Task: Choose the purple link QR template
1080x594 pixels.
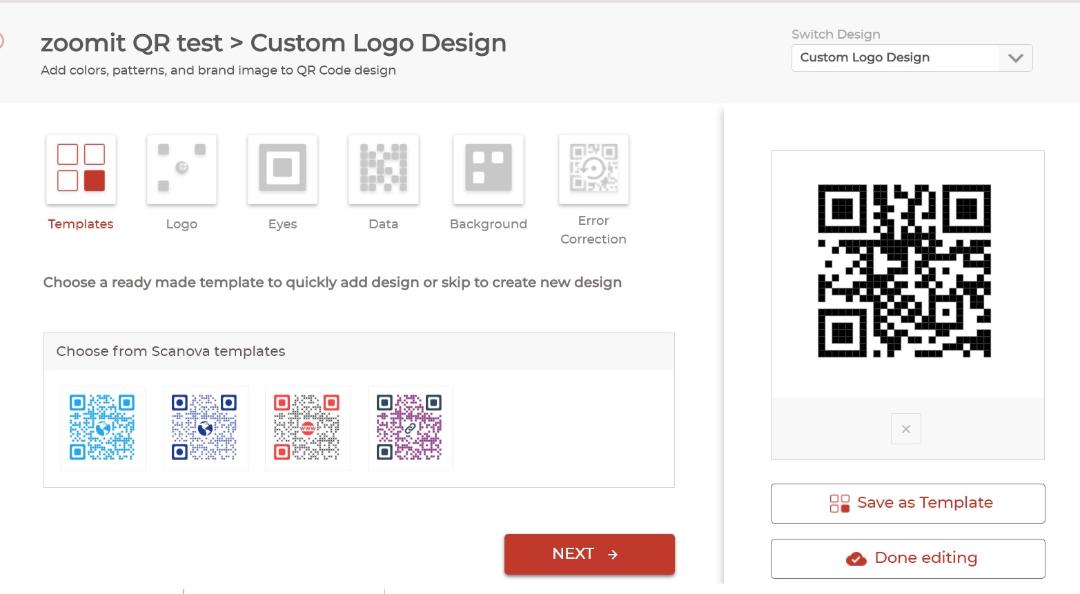Action: (410, 427)
